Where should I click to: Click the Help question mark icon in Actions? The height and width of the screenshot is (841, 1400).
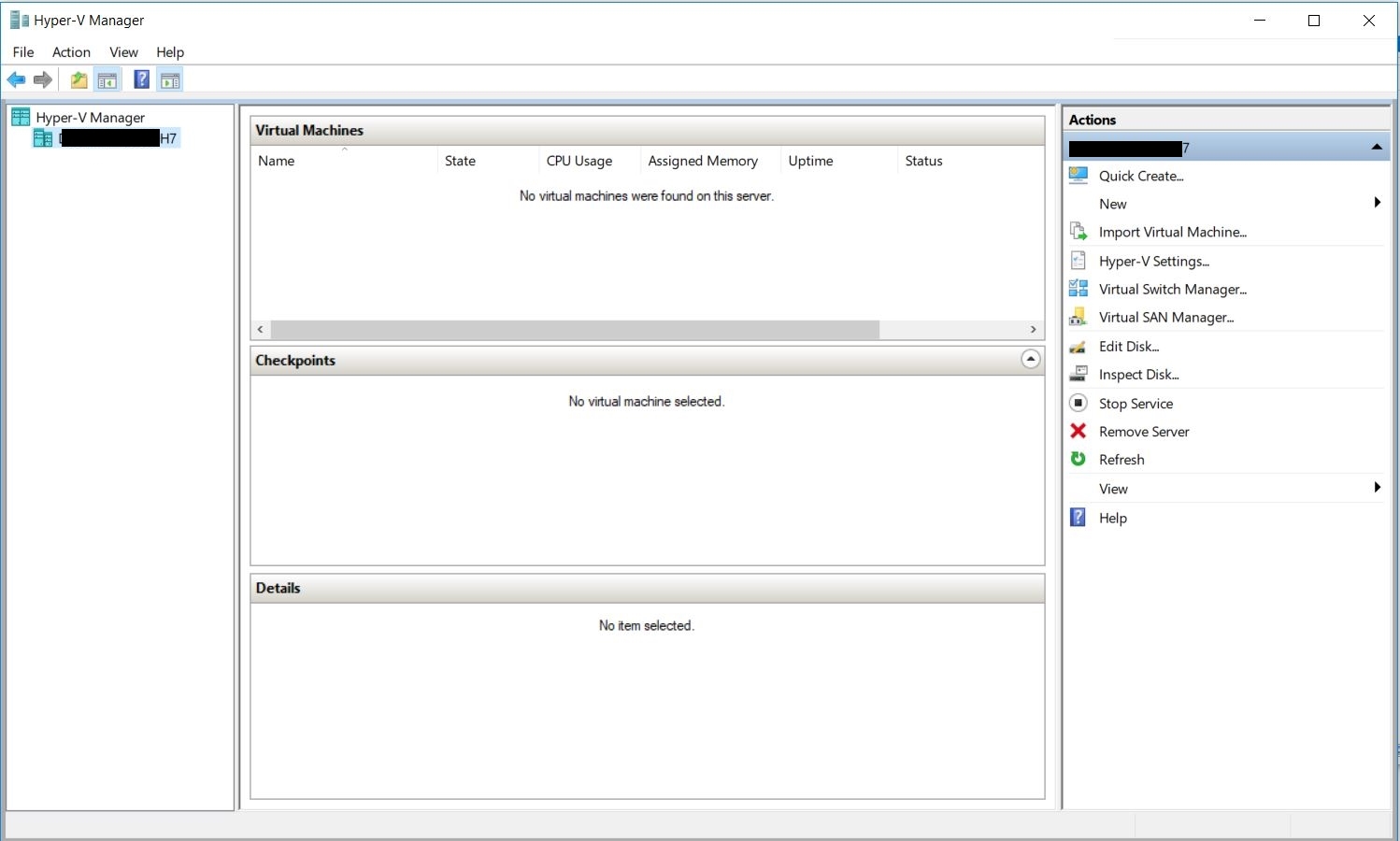1079,518
